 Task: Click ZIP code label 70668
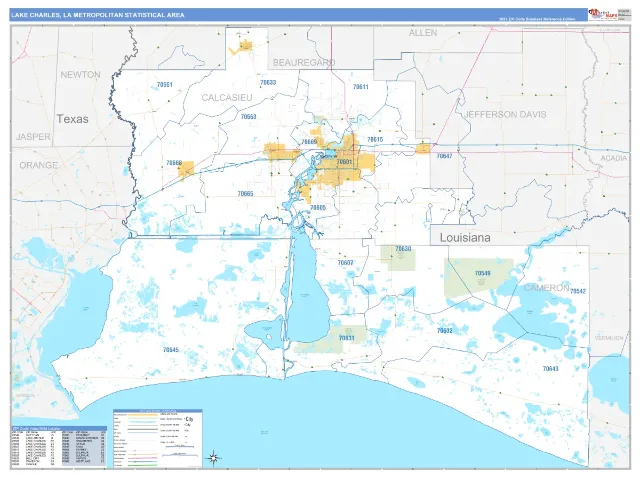(x=174, y=163)
